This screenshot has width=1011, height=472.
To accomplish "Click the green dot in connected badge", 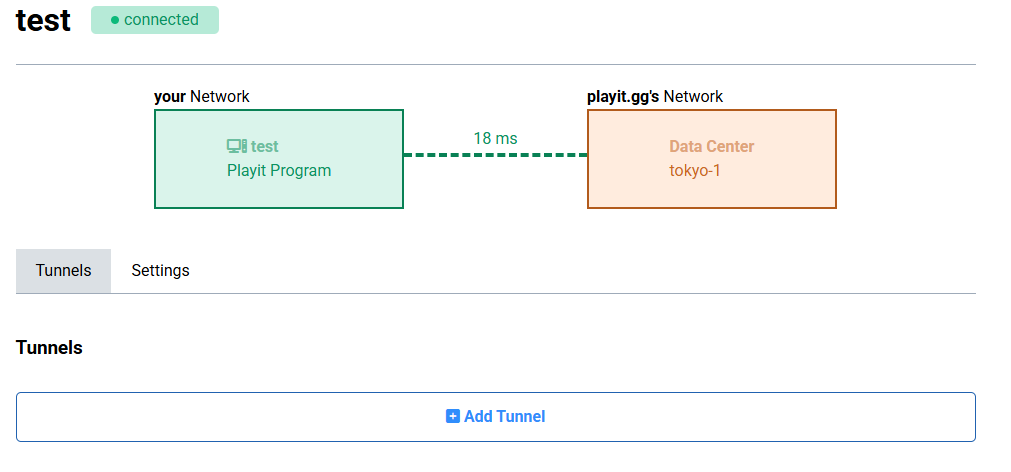I will pyautogui.click(x=115, y=21).
